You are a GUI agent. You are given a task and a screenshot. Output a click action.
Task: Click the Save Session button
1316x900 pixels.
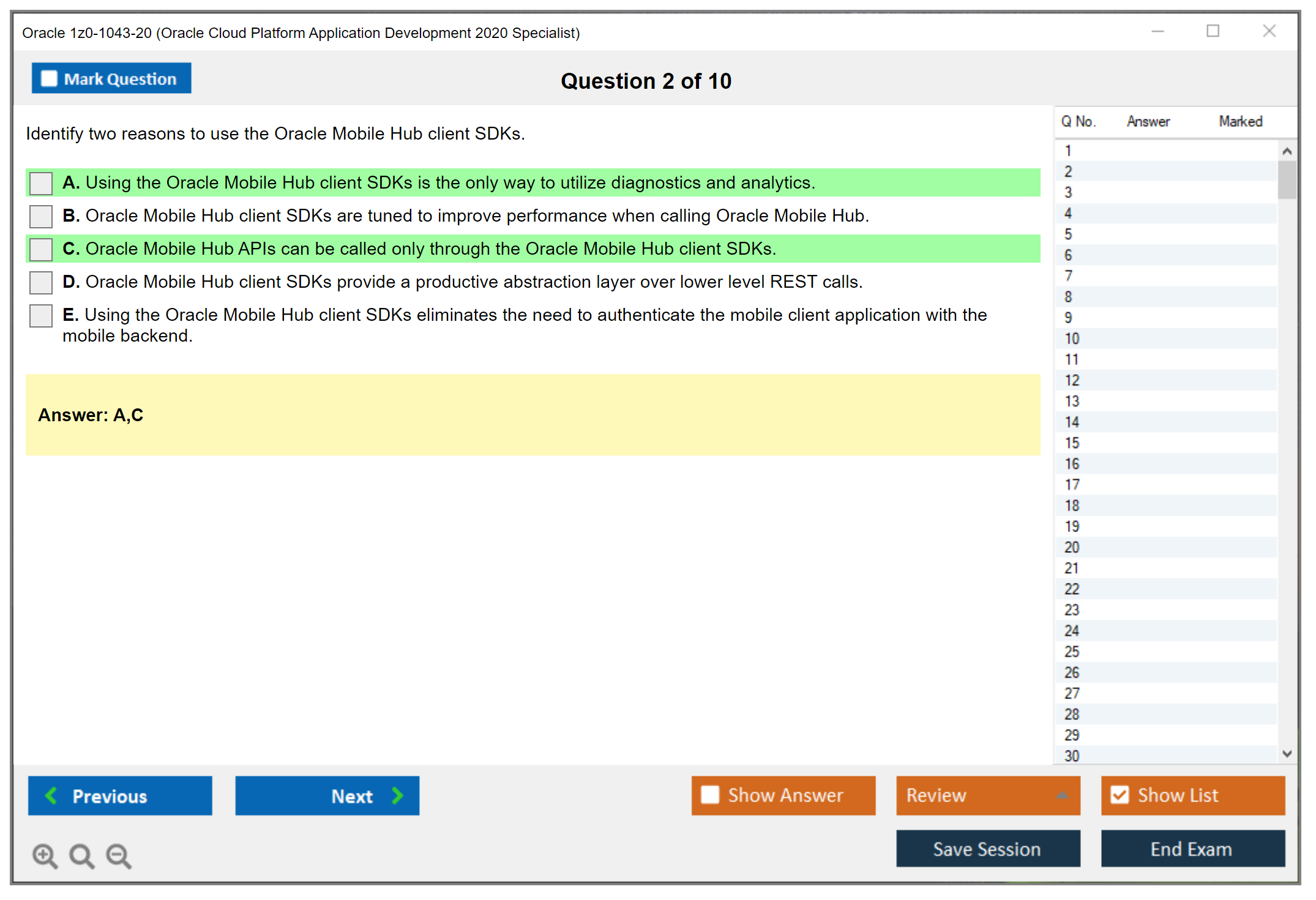[987, 849]
